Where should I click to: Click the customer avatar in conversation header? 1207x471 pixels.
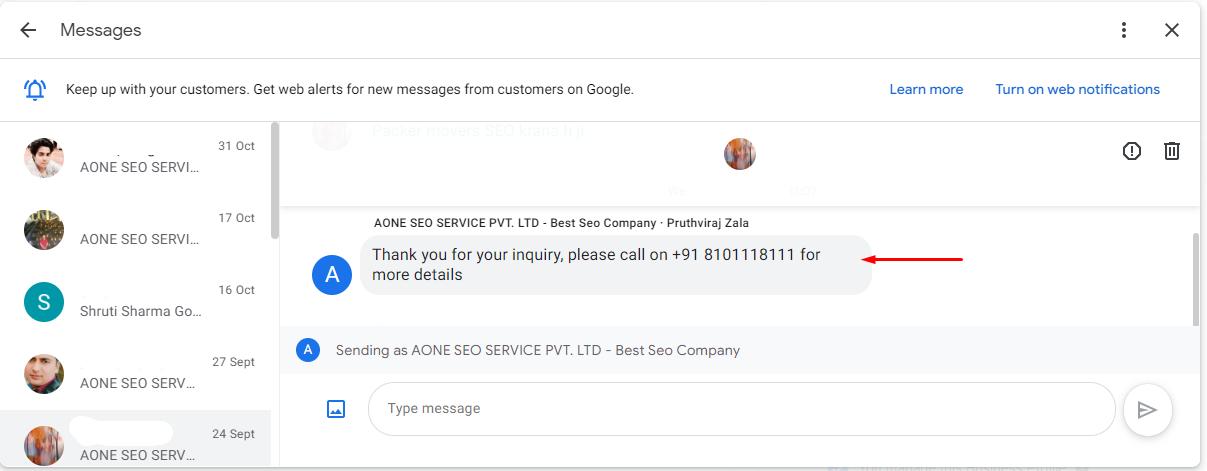[x=740, y=154]
